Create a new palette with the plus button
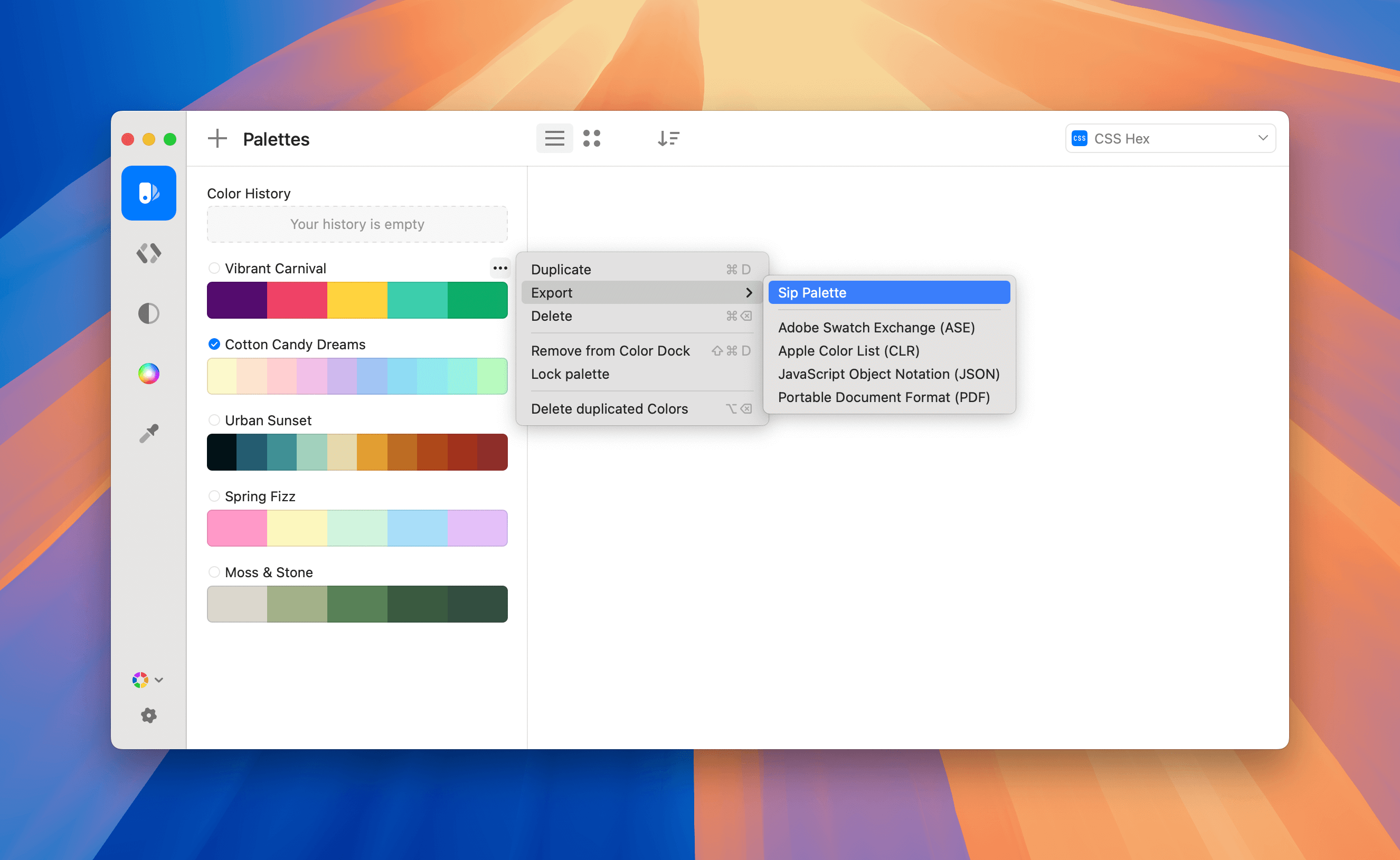Screen dimensions: 1400x860 click(217, 138)
